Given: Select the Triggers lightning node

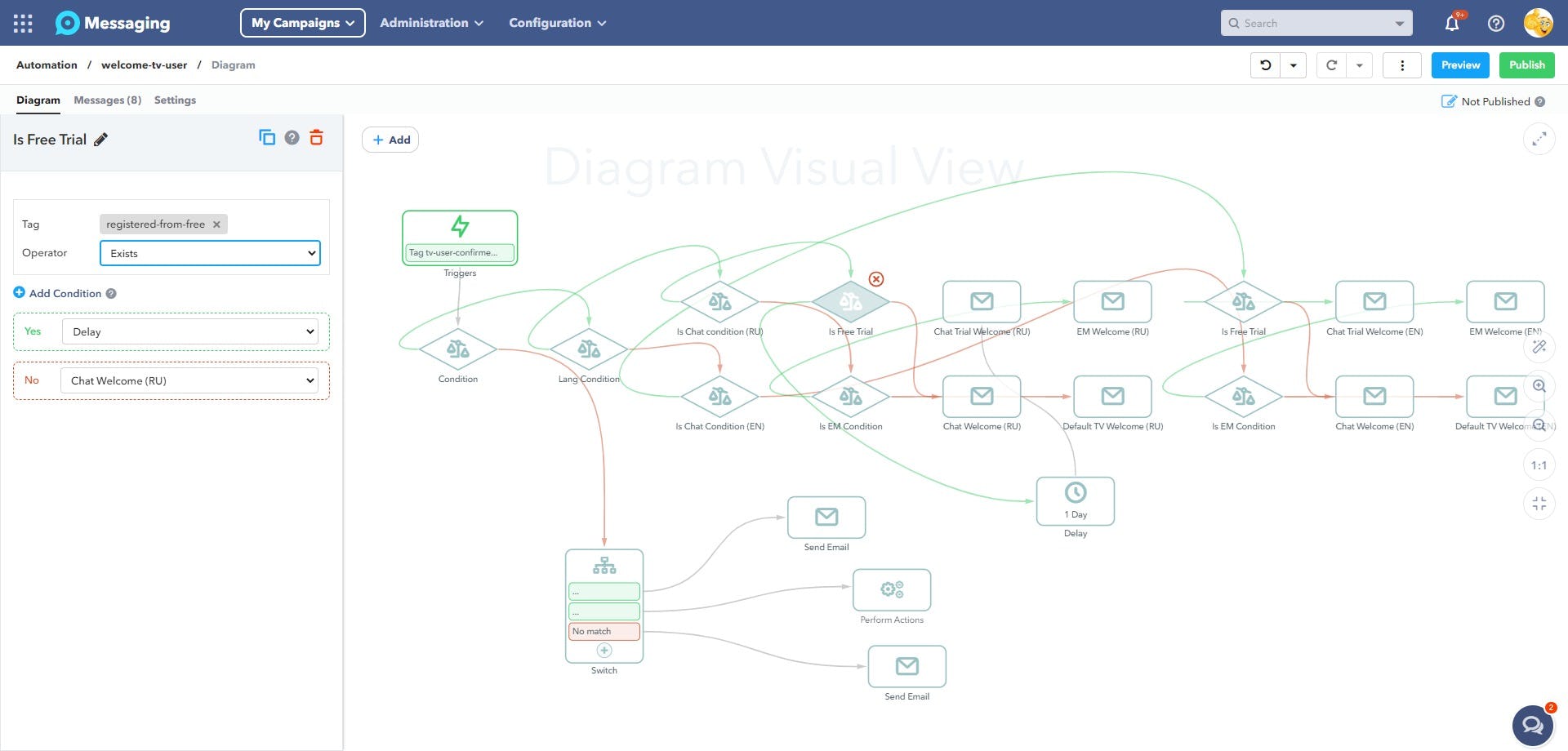Looking at the screenshot, I should point(460,225).
